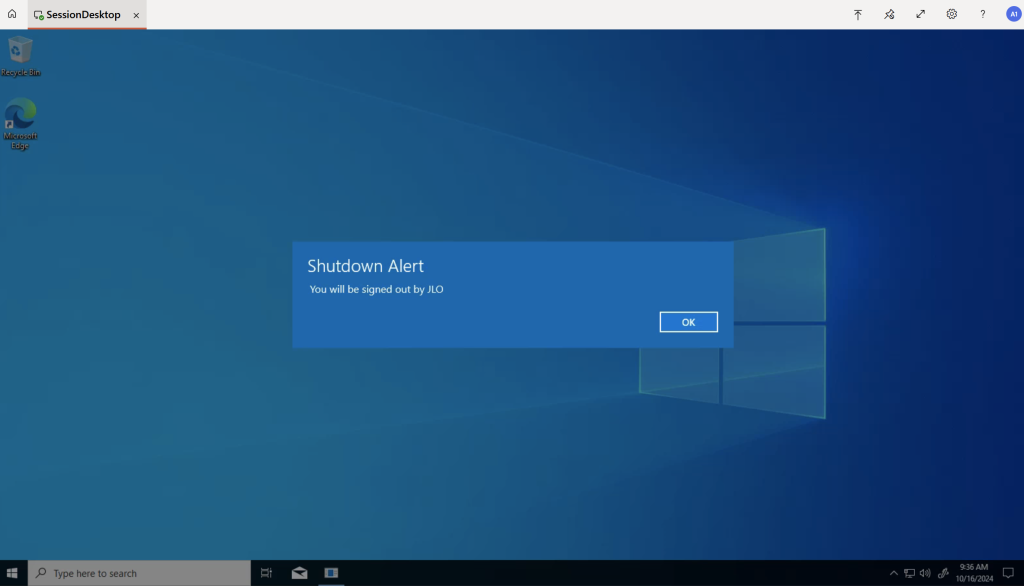
Task: Click the network icon in the system tray
Action: pyautogui.click(x=909, y=573)
